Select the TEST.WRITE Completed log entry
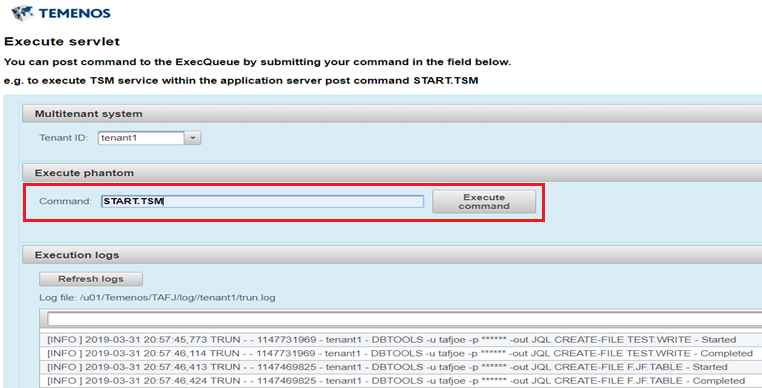 click(x=401, y=353)
